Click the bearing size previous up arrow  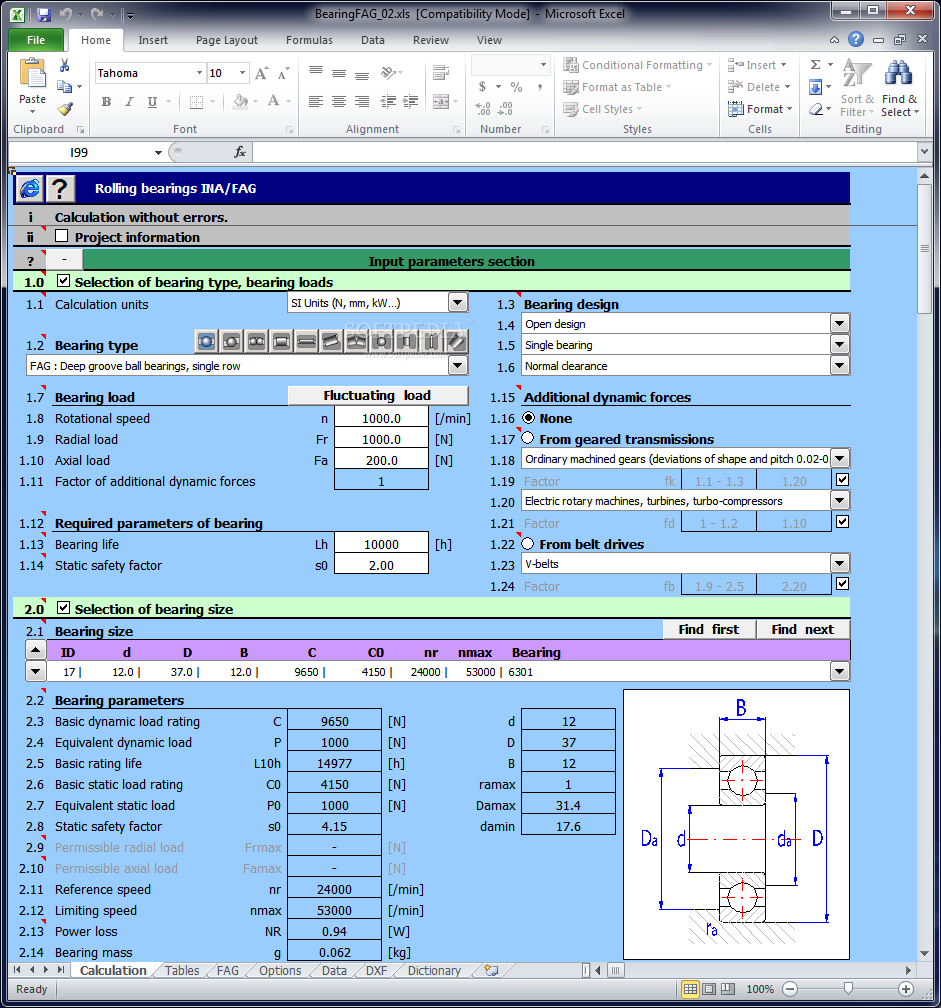pyautogui.click(x=35, y=650)
